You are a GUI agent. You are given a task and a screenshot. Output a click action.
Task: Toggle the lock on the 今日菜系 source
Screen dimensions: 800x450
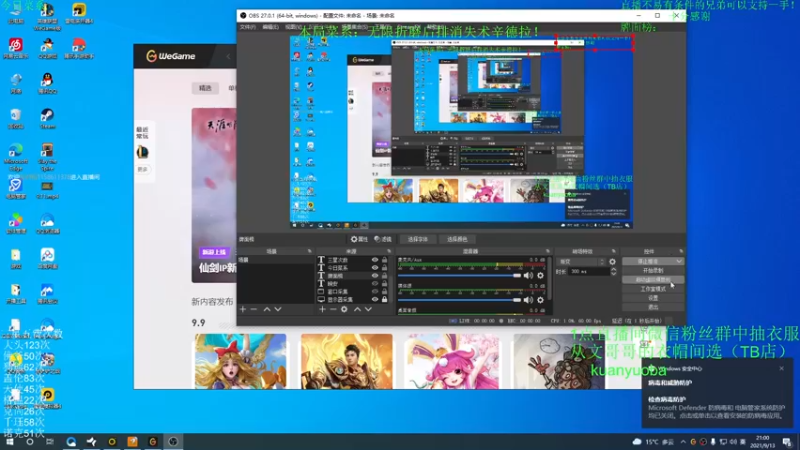385,268
